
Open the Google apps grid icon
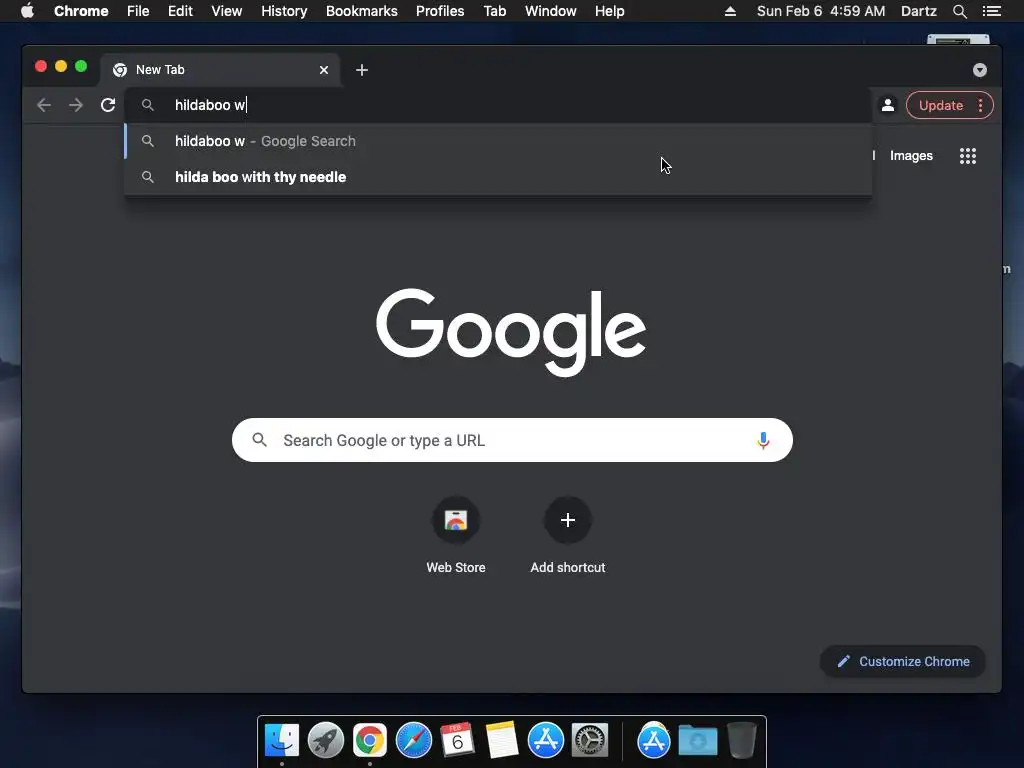(967, 155)
